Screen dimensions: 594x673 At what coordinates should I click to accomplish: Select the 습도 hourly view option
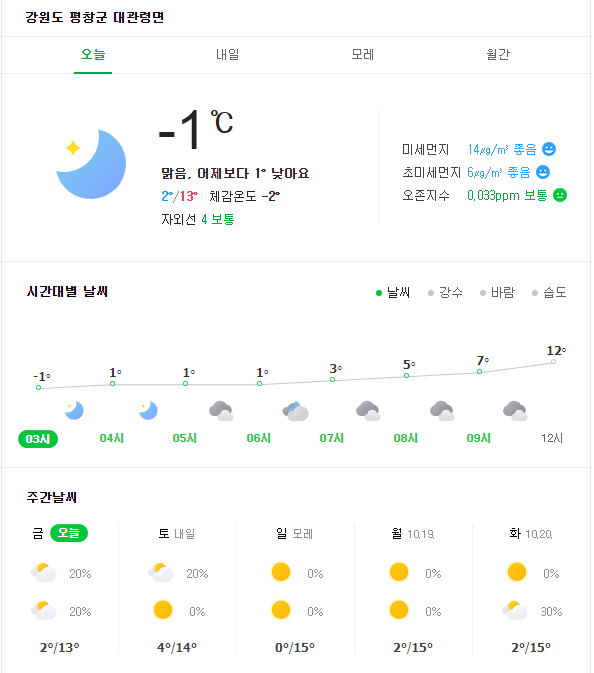coord(549,293)
